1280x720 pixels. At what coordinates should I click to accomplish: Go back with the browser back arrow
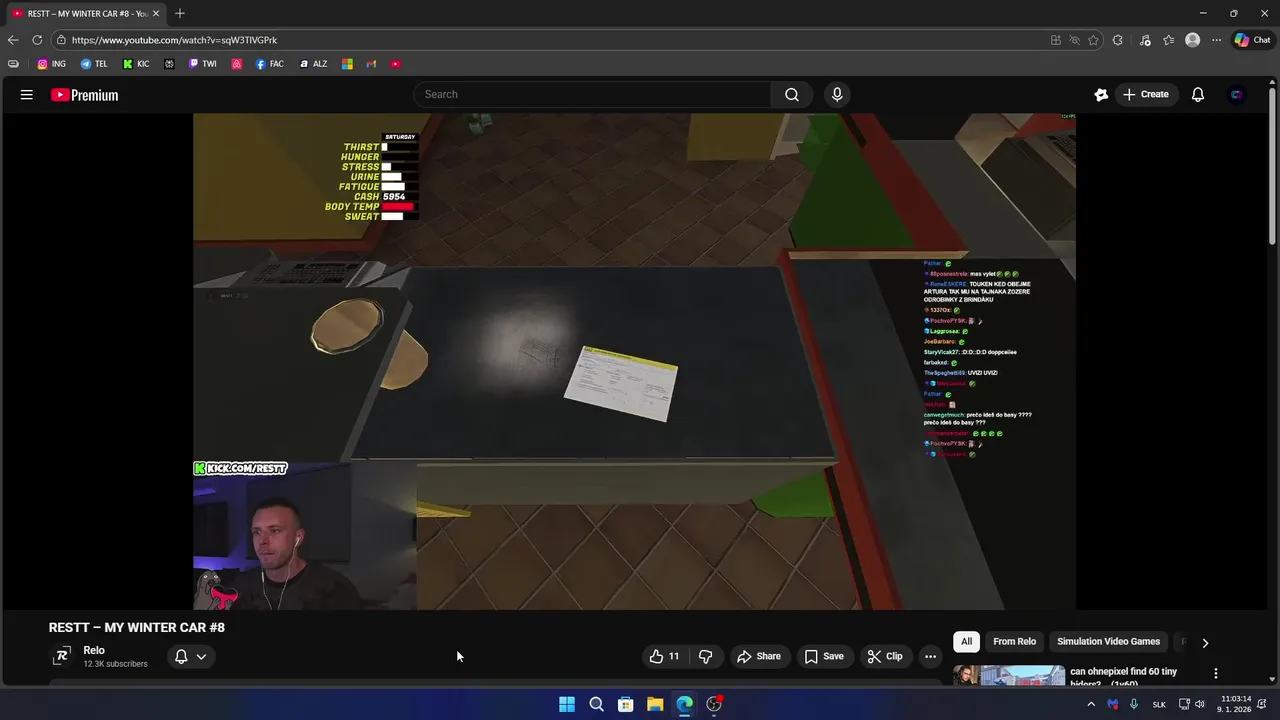(x=13, y=40)
